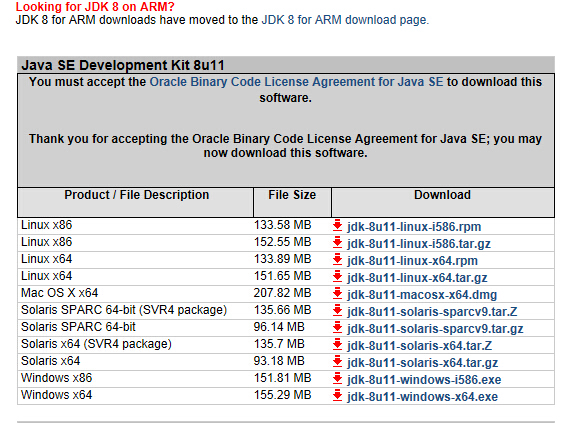Click the '155.29 MB' file size value
Image resolution: width=569 pixels, height=423 pixels.
[x=282, y=395]
